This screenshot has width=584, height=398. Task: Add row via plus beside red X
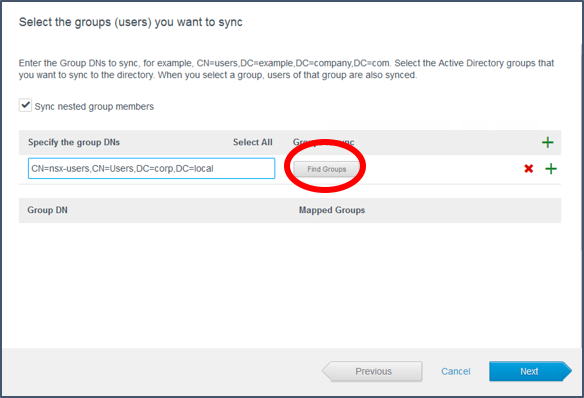point(551,169)
